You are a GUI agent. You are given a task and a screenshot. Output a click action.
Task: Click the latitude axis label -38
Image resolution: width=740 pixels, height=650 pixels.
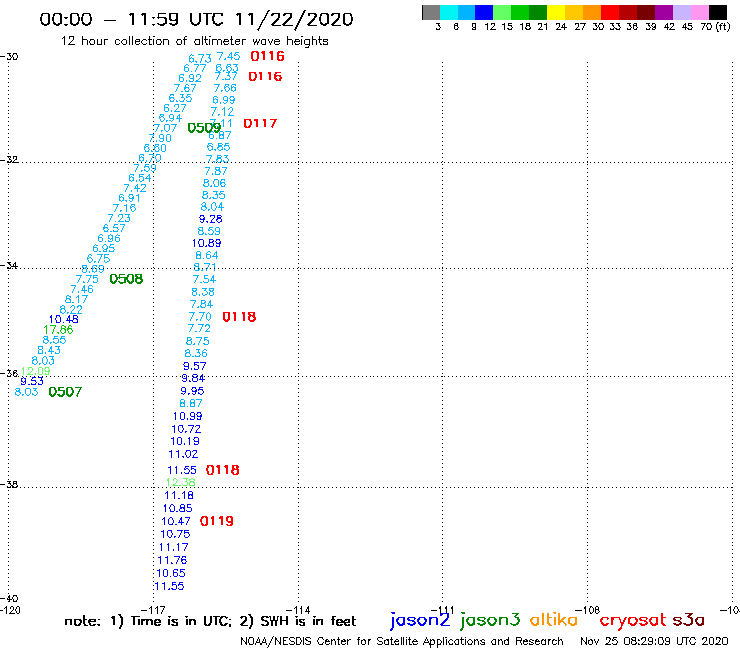pyautogui.click(x=9, y=485)
